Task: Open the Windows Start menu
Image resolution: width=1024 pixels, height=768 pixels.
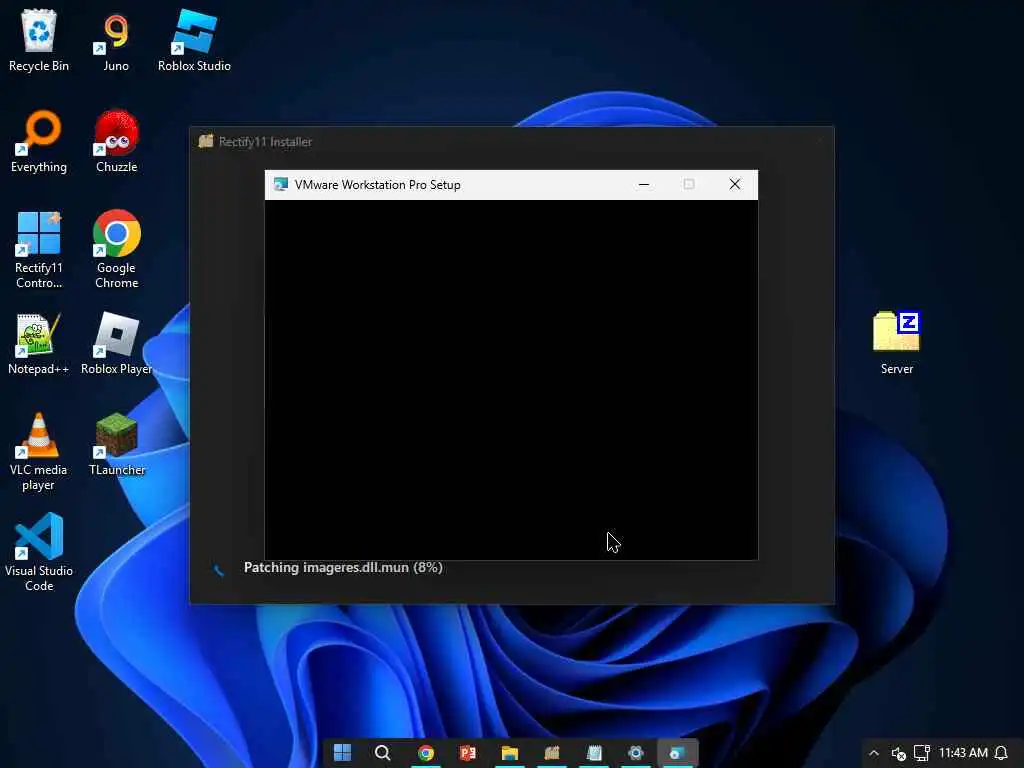Action: [x=342, y=753]
